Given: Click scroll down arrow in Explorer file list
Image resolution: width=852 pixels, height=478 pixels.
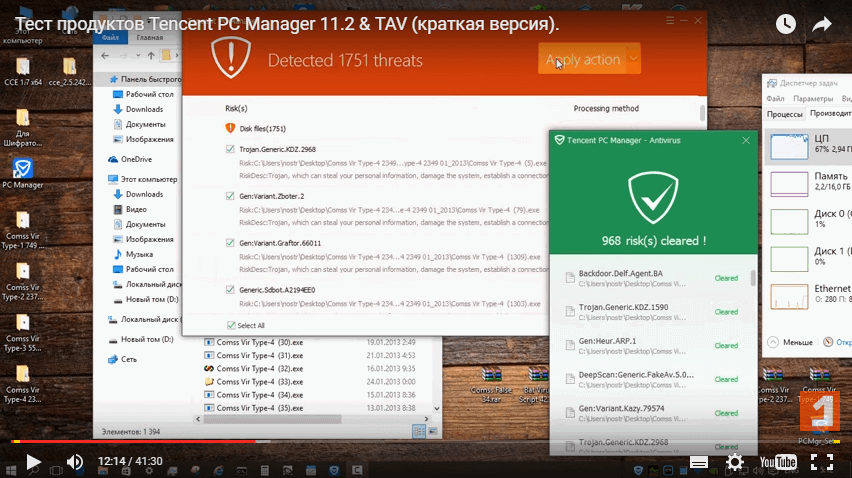Looking at the screenshot, I should [x=436, y=408].
